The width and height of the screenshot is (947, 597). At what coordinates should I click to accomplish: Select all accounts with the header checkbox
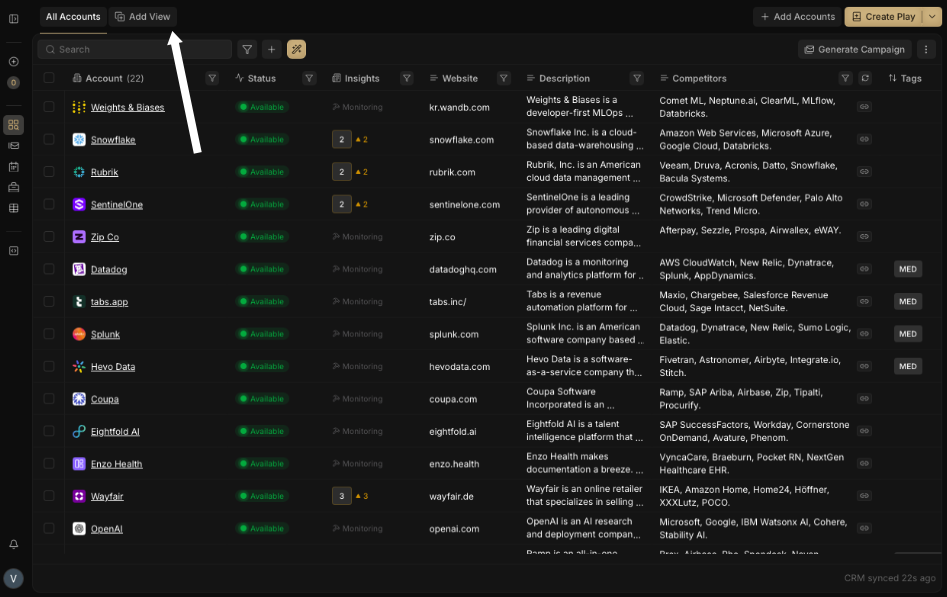(x=49, y=78)
